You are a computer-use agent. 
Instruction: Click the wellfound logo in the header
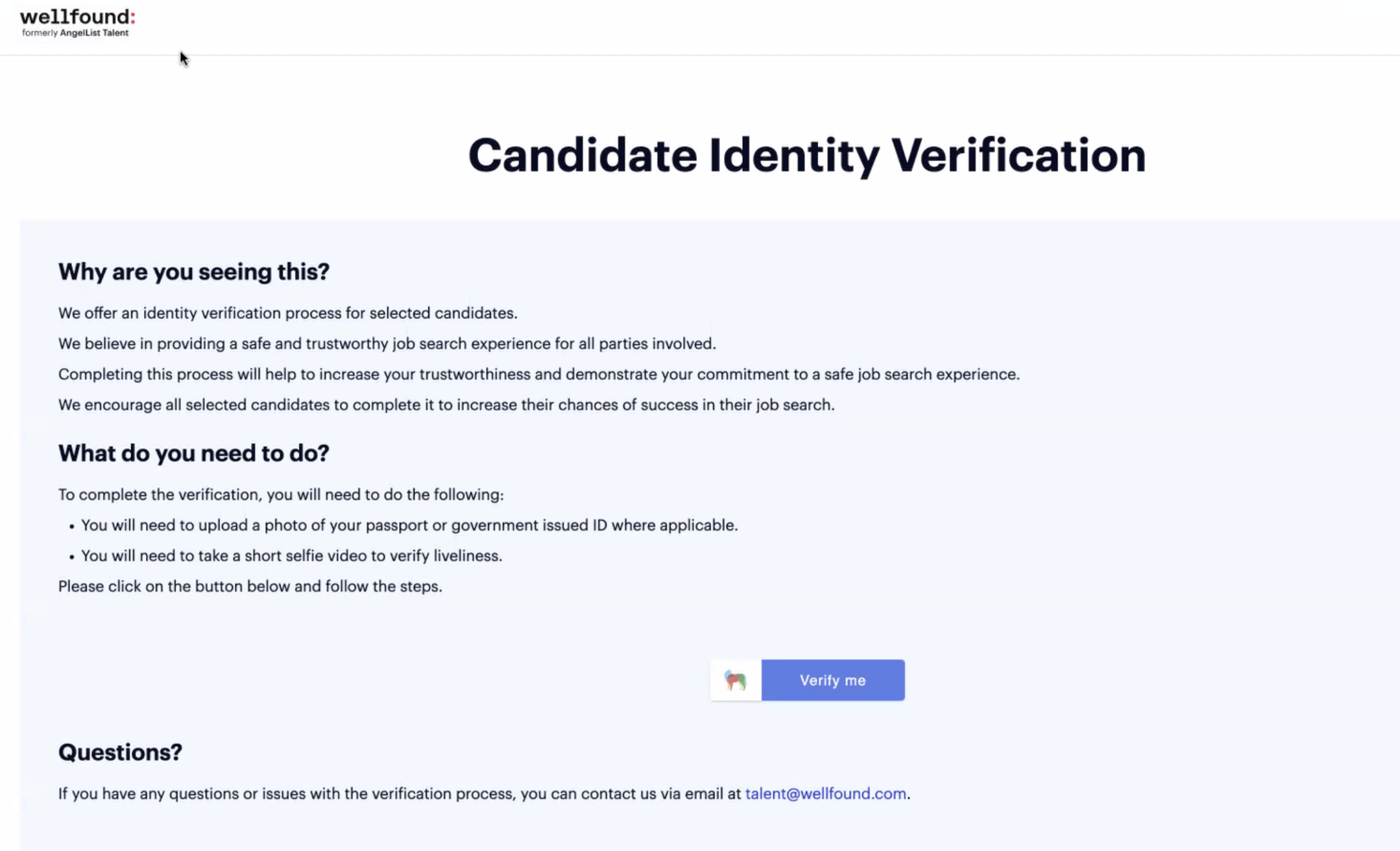(x=75, y=17)
